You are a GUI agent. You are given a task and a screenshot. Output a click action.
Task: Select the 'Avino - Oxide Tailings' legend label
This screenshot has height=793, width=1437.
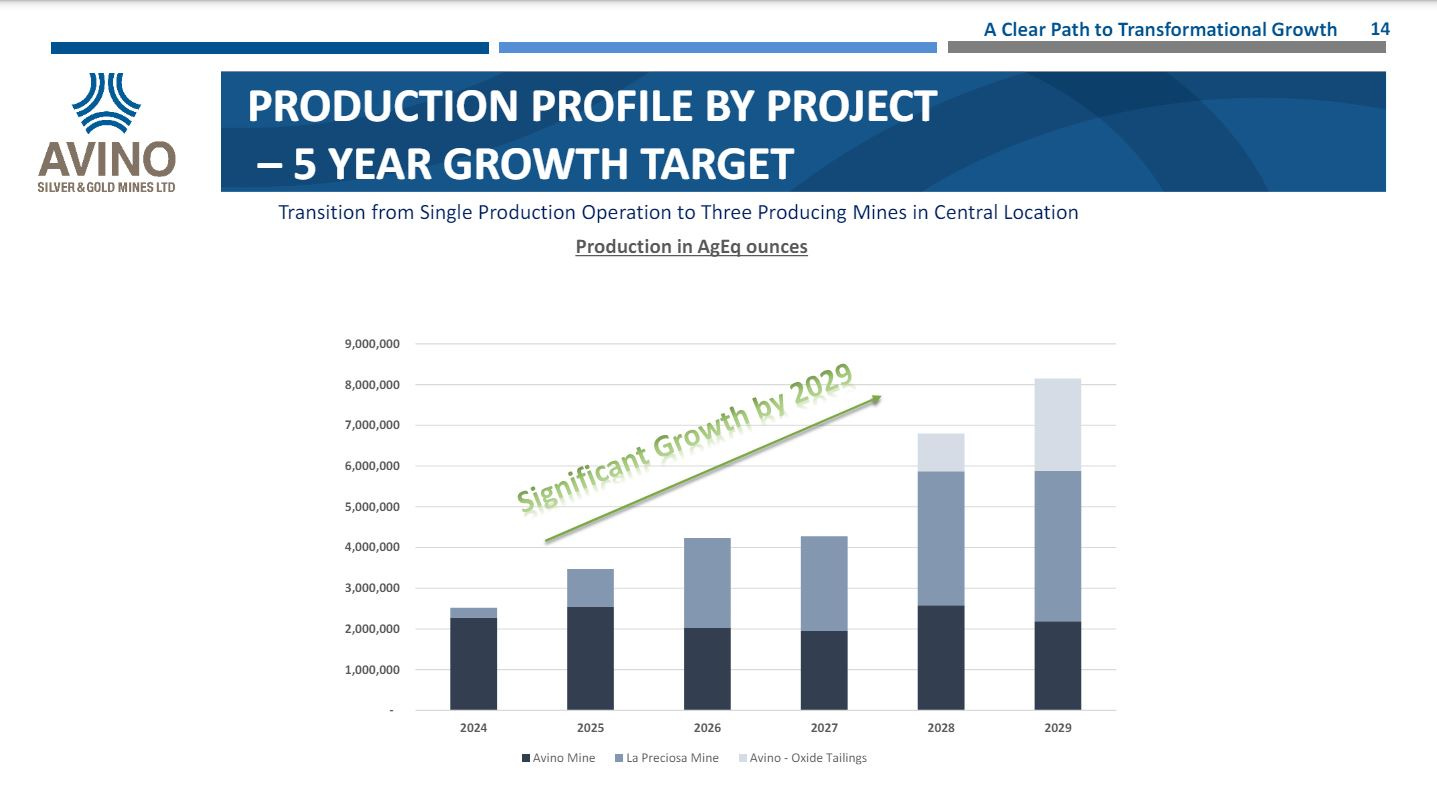click(x=808, y=758)
